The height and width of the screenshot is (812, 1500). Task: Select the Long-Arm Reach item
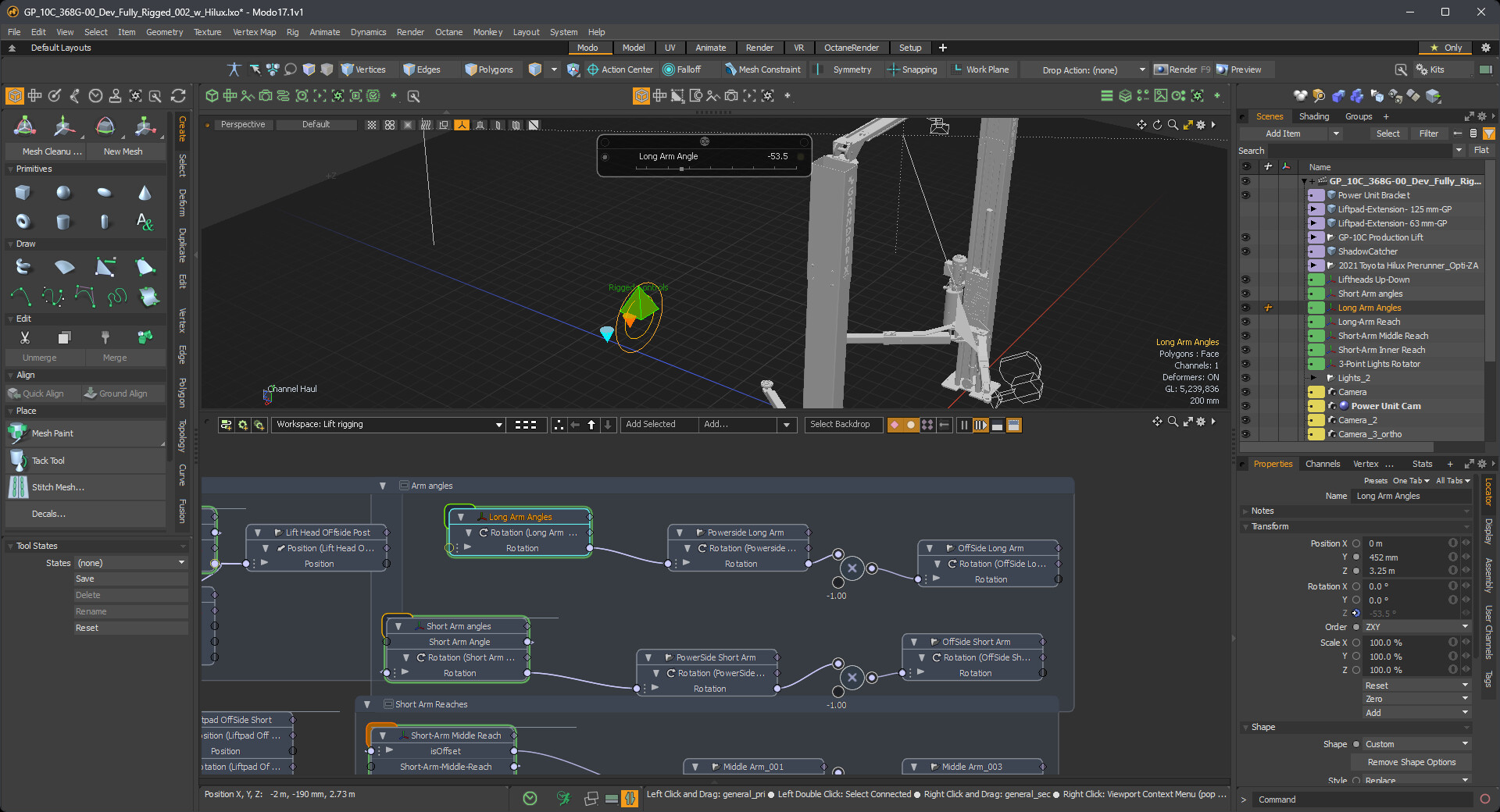pos(1369,322)
